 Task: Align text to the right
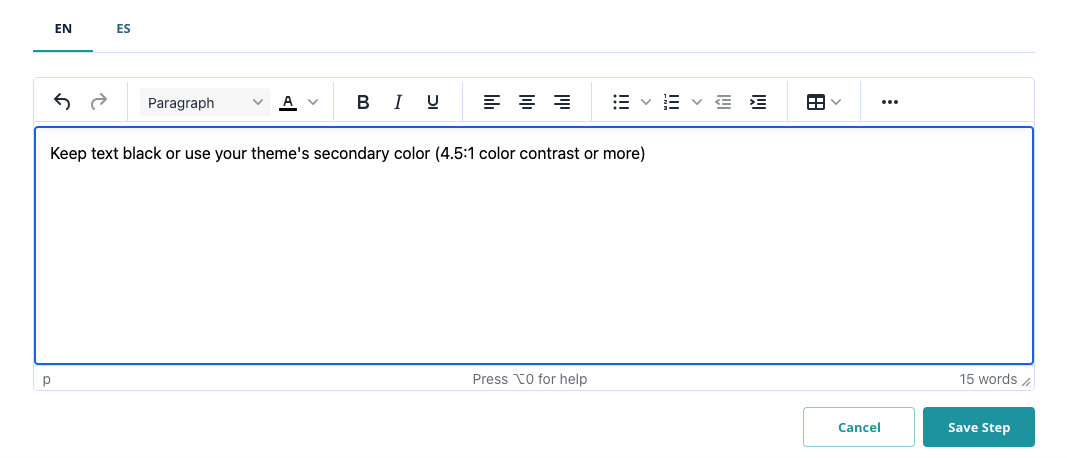pyautogui.click(x=562, y=102)
